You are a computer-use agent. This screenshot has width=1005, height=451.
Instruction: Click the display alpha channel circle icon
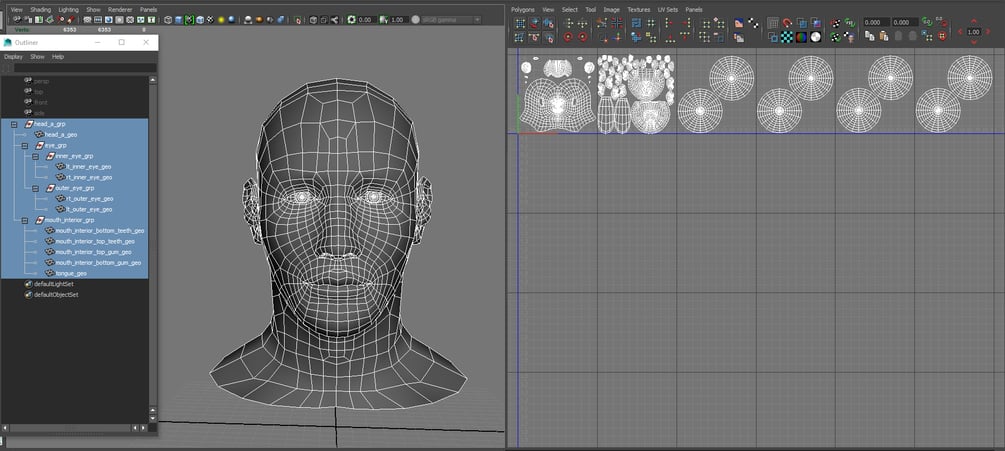tap(816, 37)
